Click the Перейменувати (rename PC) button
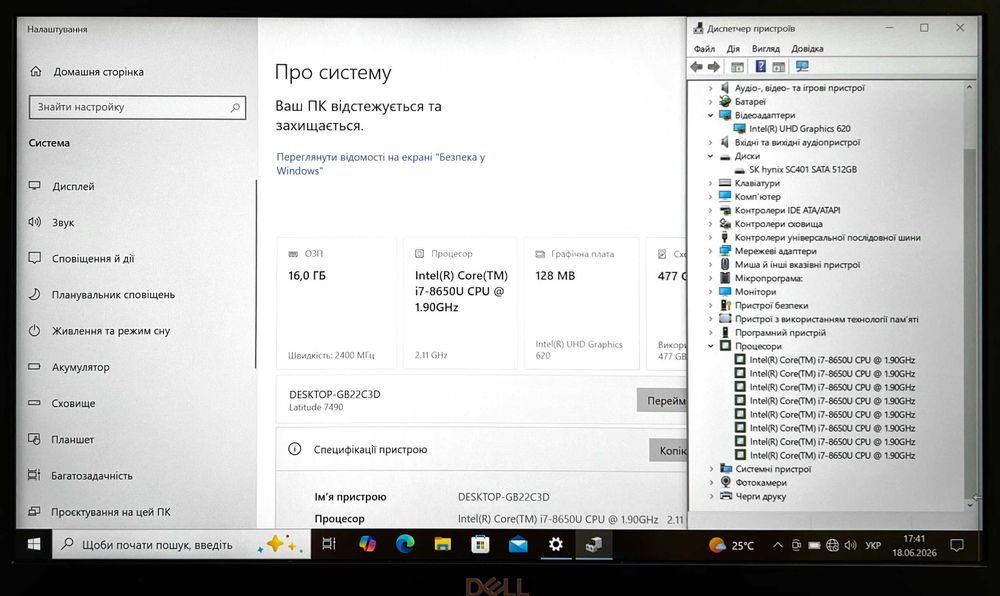Viewport: 1000px width, 596px height. (x=662, y=400)
